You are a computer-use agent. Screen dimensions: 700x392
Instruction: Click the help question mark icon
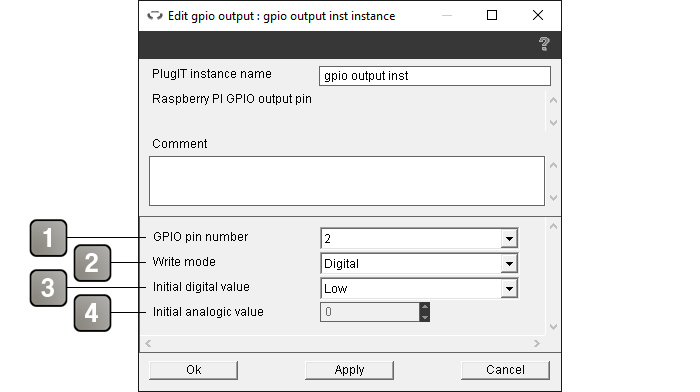(x=544, y=44)
